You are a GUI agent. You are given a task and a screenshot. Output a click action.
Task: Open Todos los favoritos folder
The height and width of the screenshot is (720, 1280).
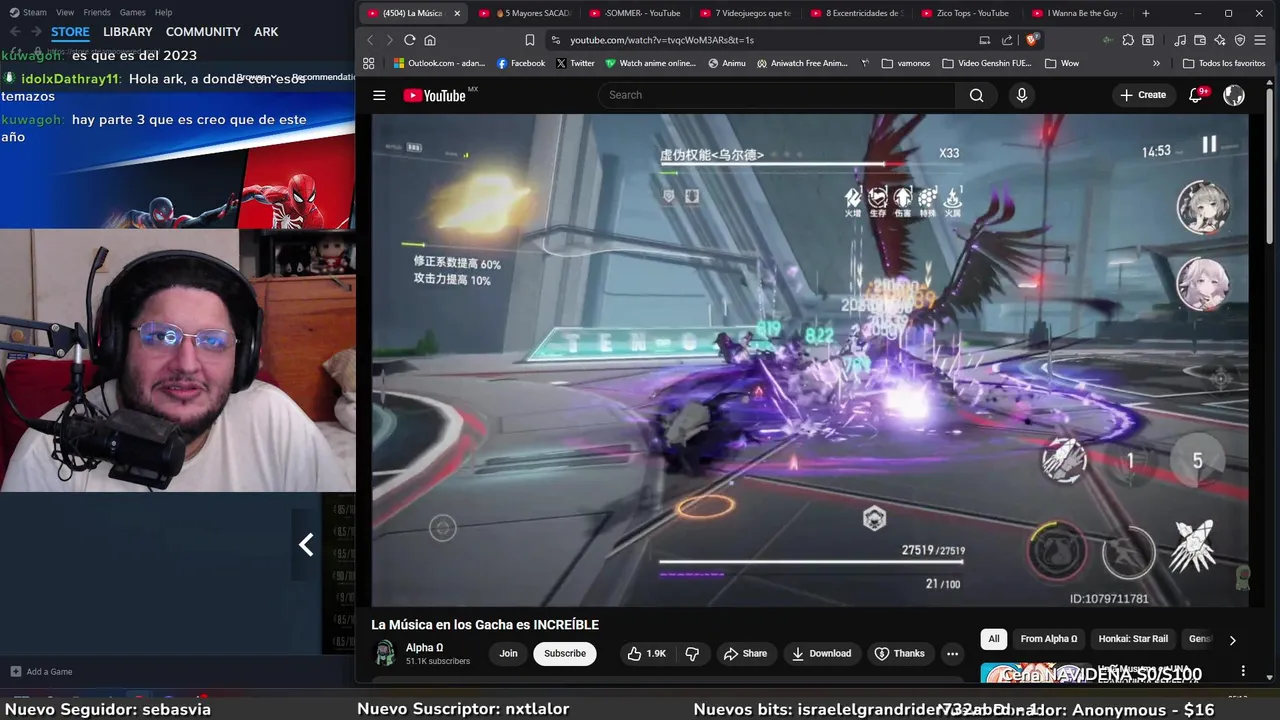1224,63
